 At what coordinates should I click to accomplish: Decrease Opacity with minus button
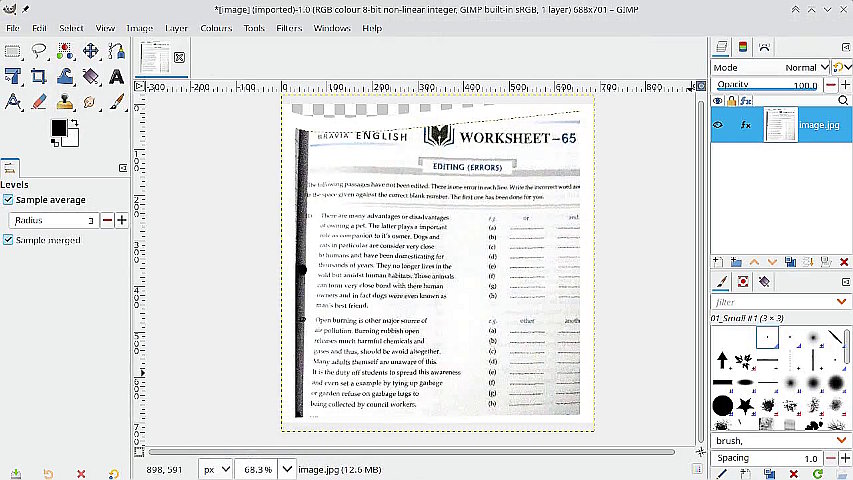tap(831, 85)
